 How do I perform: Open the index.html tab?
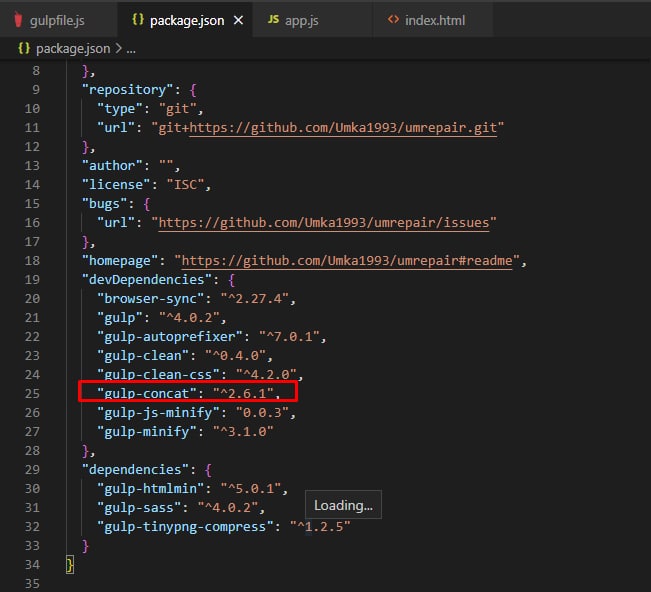click(x=433, y=20)
